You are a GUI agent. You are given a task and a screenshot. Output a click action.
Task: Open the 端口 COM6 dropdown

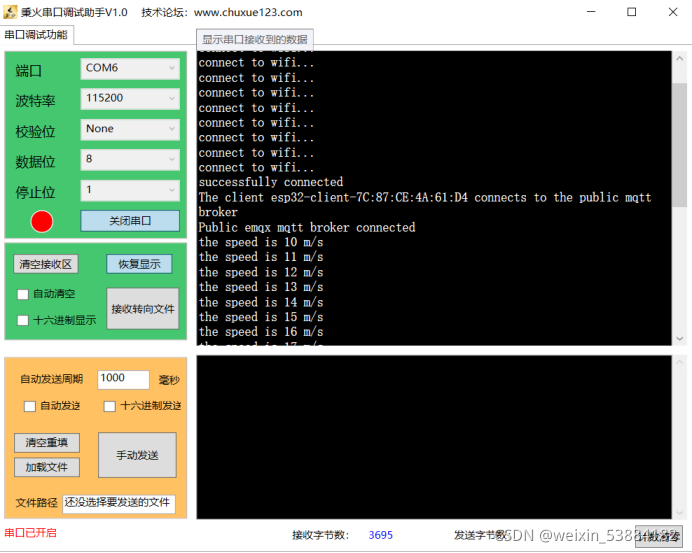(130, 68)
